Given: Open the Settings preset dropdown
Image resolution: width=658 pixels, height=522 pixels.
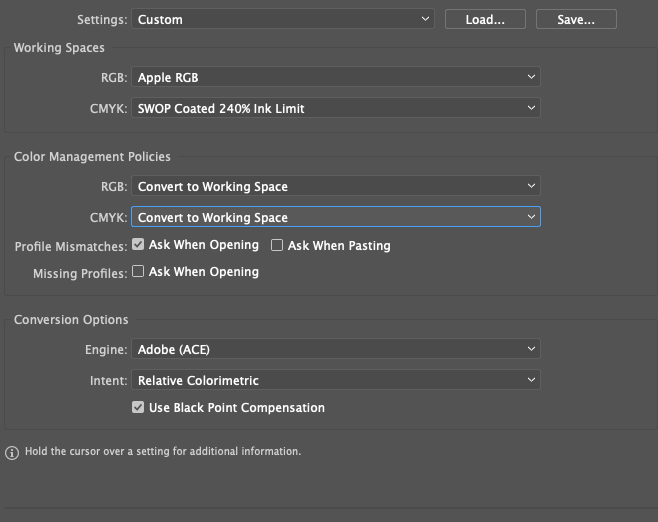Looking at the screenshot, I should coord(282,19).
